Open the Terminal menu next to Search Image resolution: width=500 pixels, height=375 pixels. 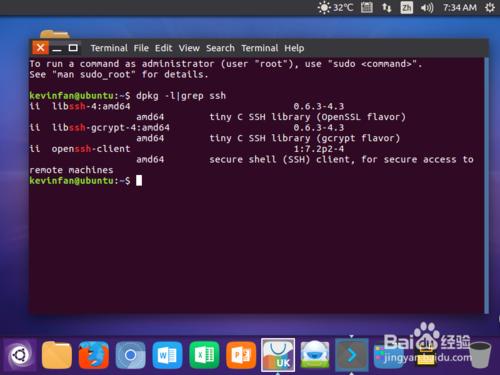[x=260, y=48]
